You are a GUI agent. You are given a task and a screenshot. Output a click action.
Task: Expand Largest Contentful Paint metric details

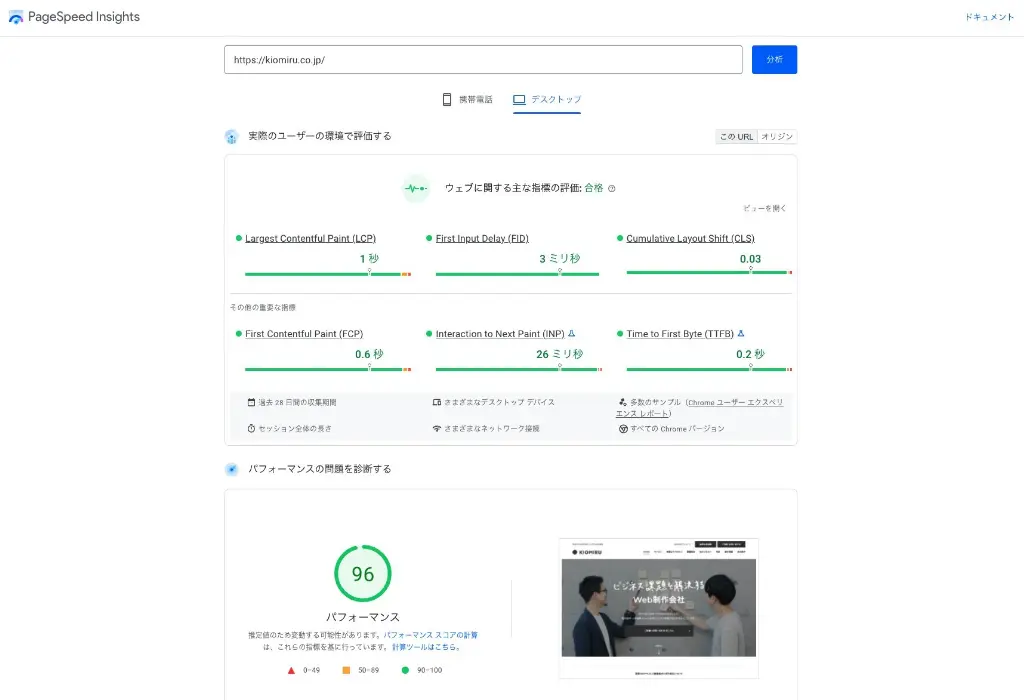pos(312,238)
